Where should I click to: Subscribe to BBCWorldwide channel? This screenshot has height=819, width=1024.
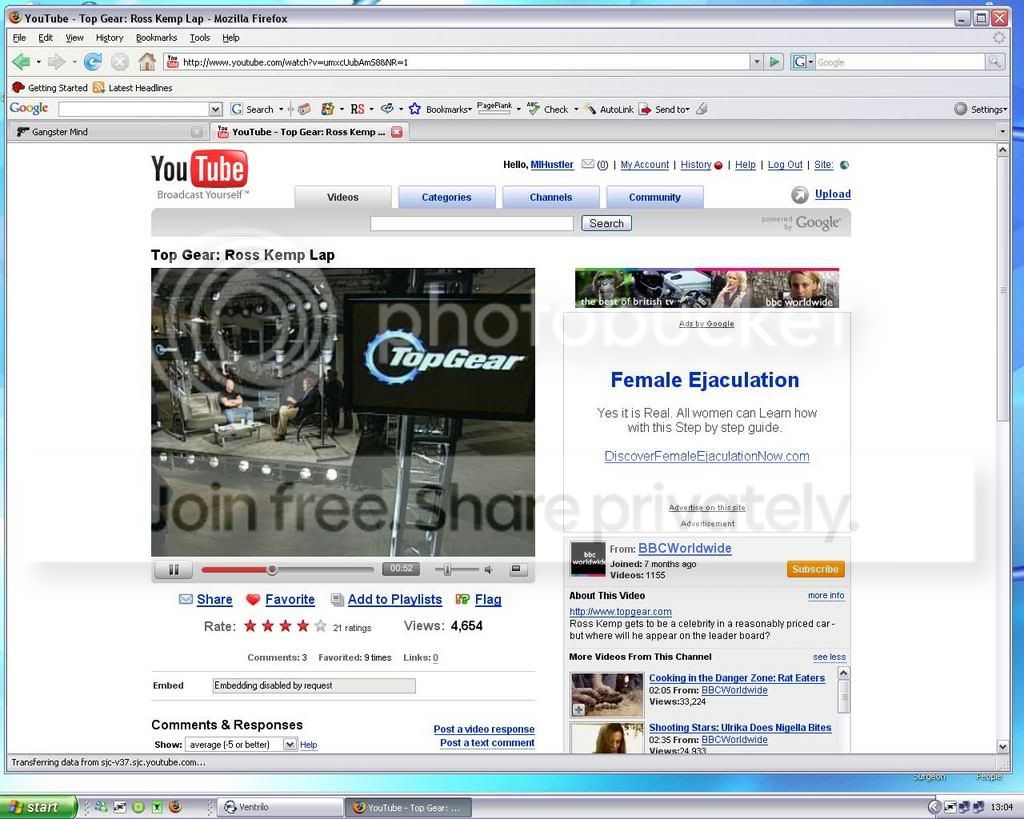tap(815, 569)
